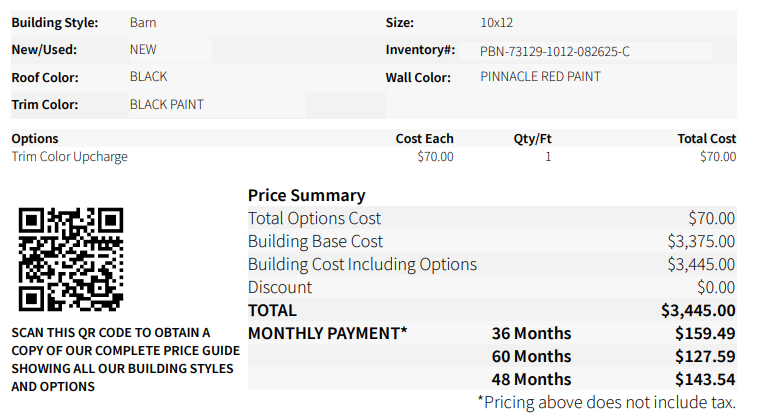The height and width of the screenshot is (415, 757).
Task: Click the Cost Each column header
Action: coord(424,139)
